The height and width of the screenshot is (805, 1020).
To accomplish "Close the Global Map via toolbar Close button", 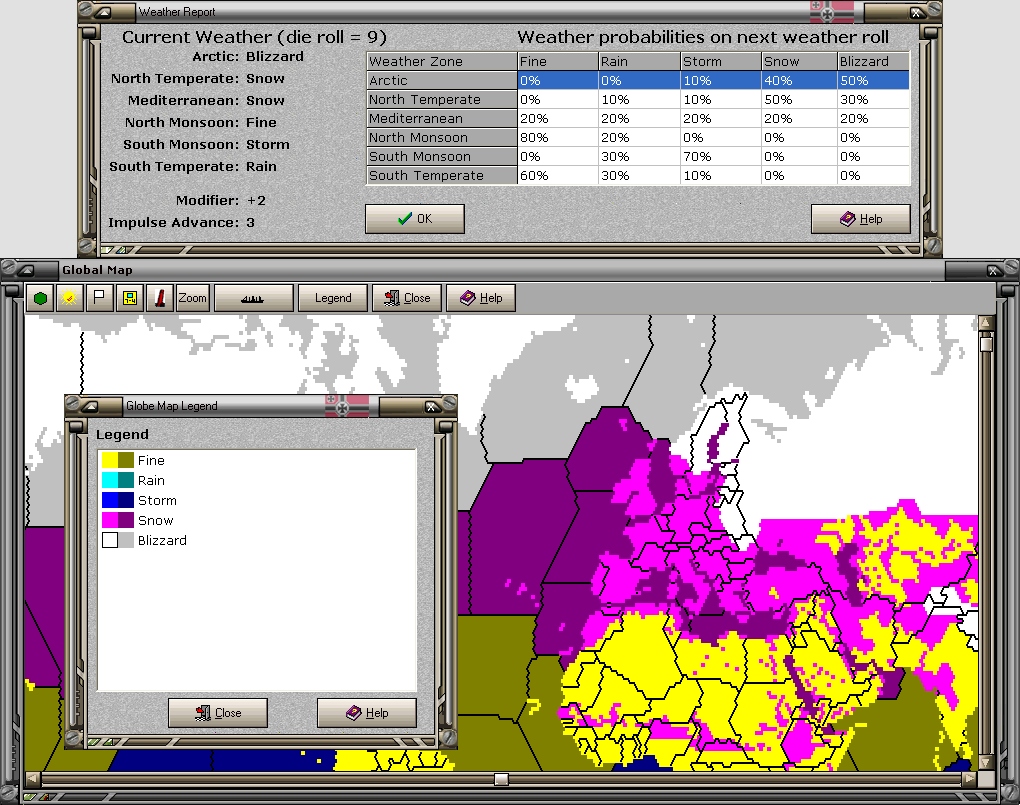I will 407,298.
